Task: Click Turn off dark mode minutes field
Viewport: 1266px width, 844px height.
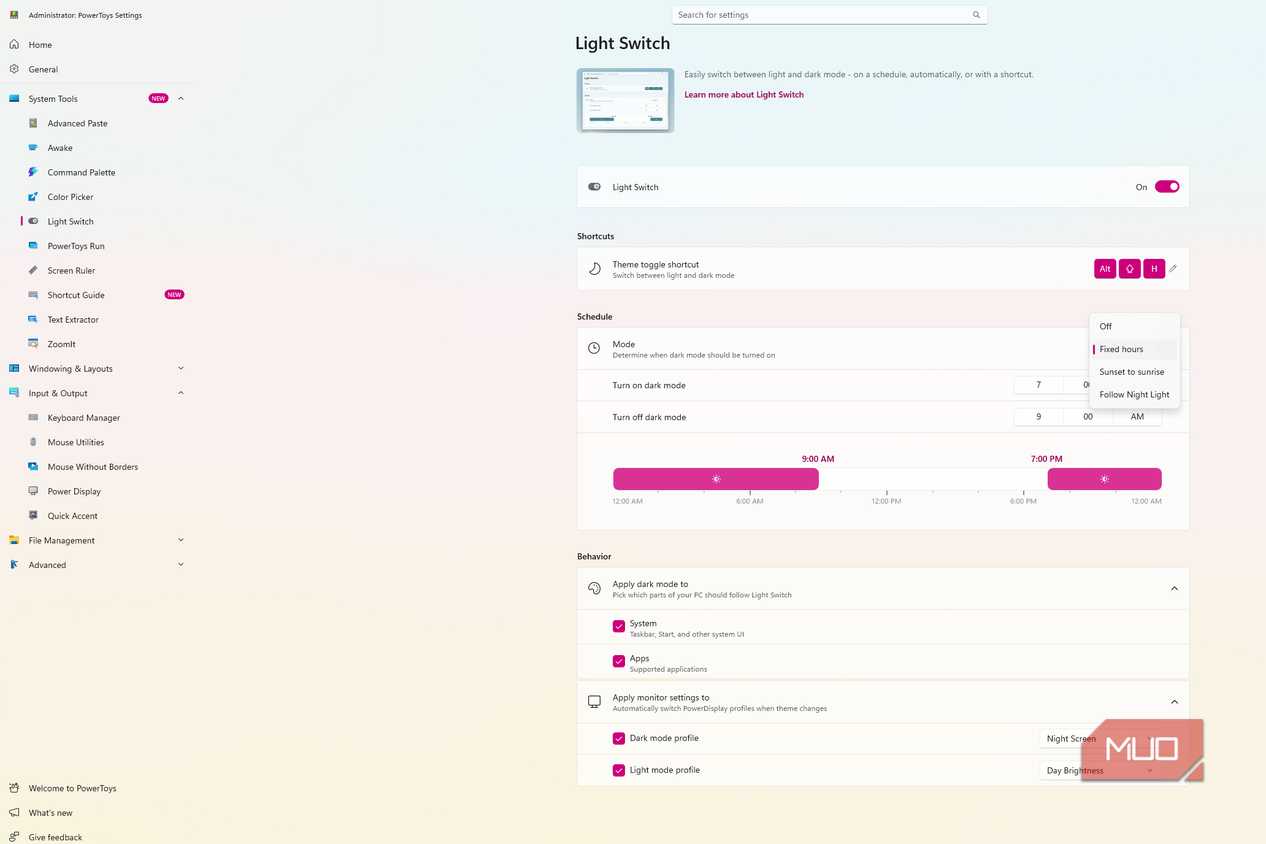Action: (x=1088, y=417)
